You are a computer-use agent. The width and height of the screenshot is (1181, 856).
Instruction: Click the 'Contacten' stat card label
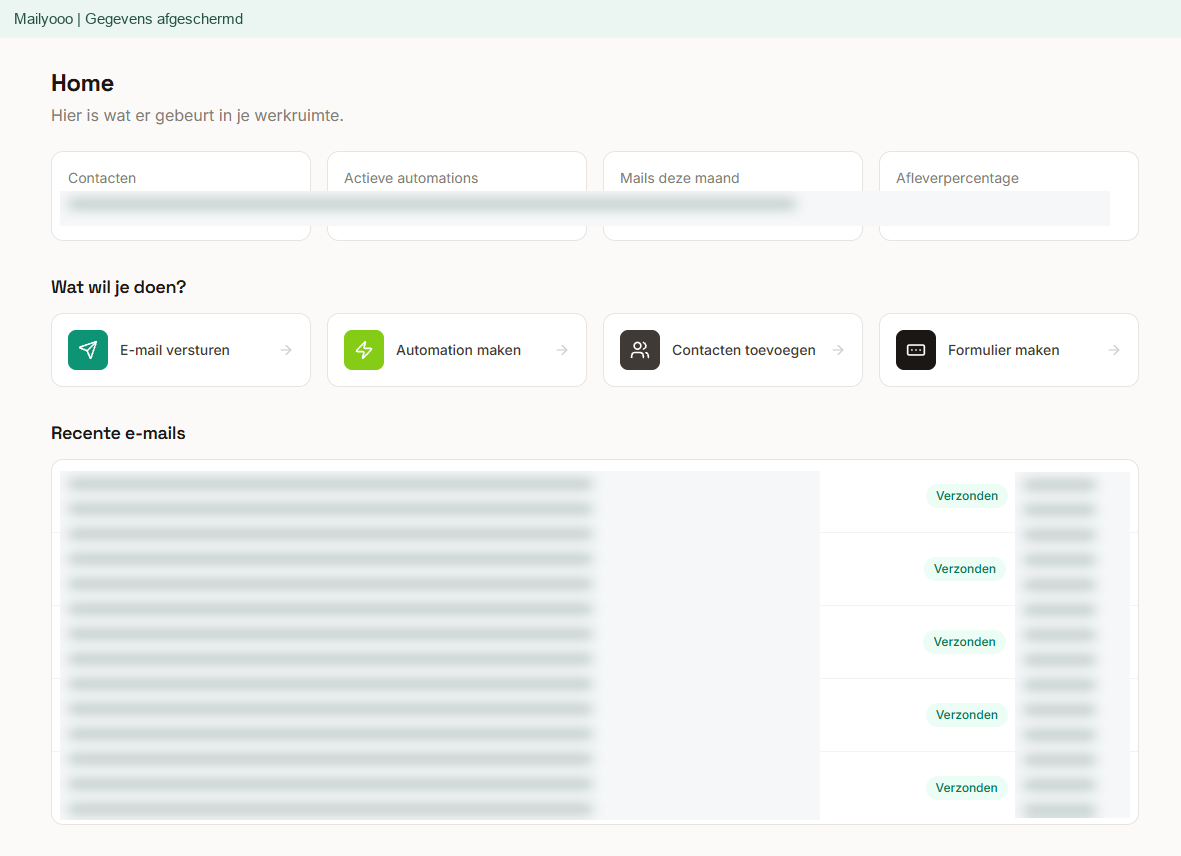click(102, 178)
